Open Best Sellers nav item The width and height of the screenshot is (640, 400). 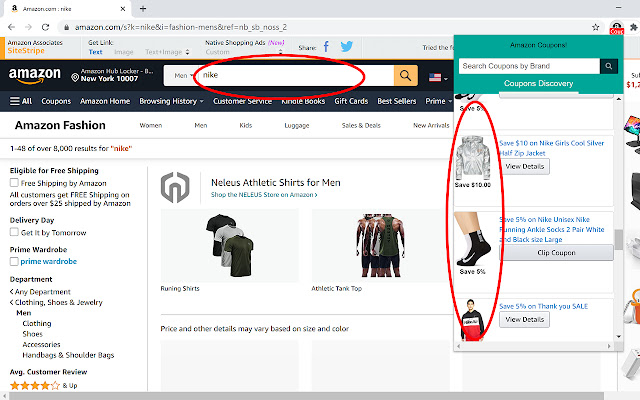pyautogui.click(x=397, y=101)
